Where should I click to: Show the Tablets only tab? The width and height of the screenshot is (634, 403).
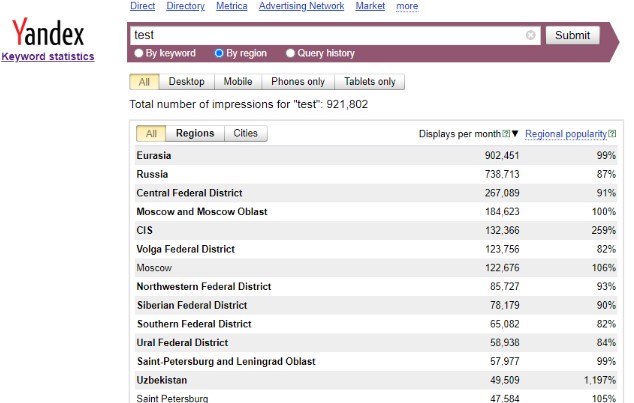tap(369, 82)
